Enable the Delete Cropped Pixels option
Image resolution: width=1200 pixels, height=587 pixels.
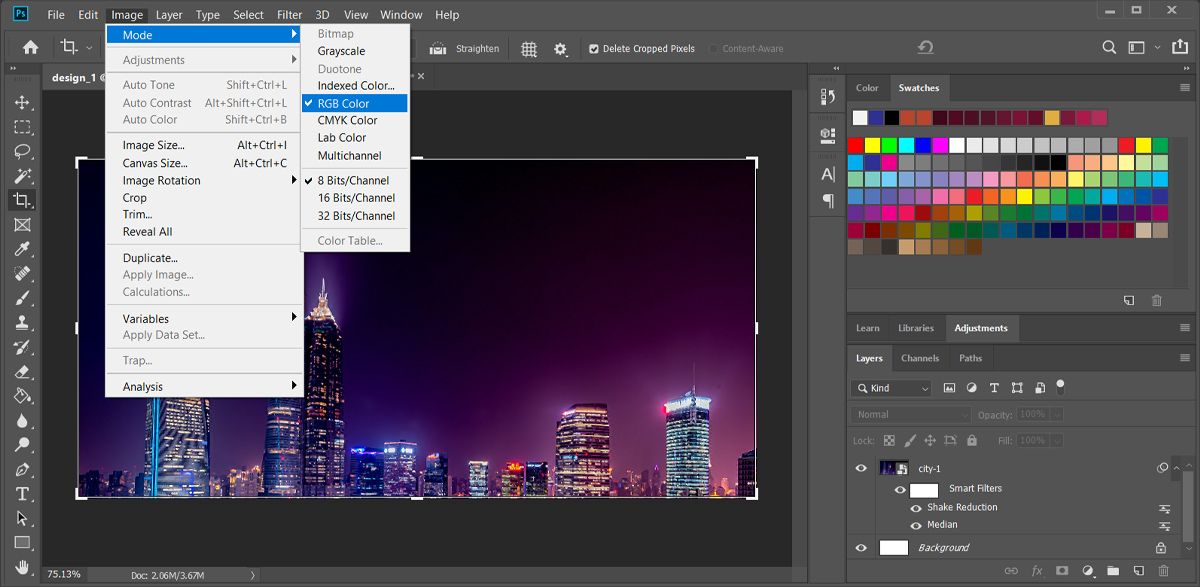click(x=592, y=48)
